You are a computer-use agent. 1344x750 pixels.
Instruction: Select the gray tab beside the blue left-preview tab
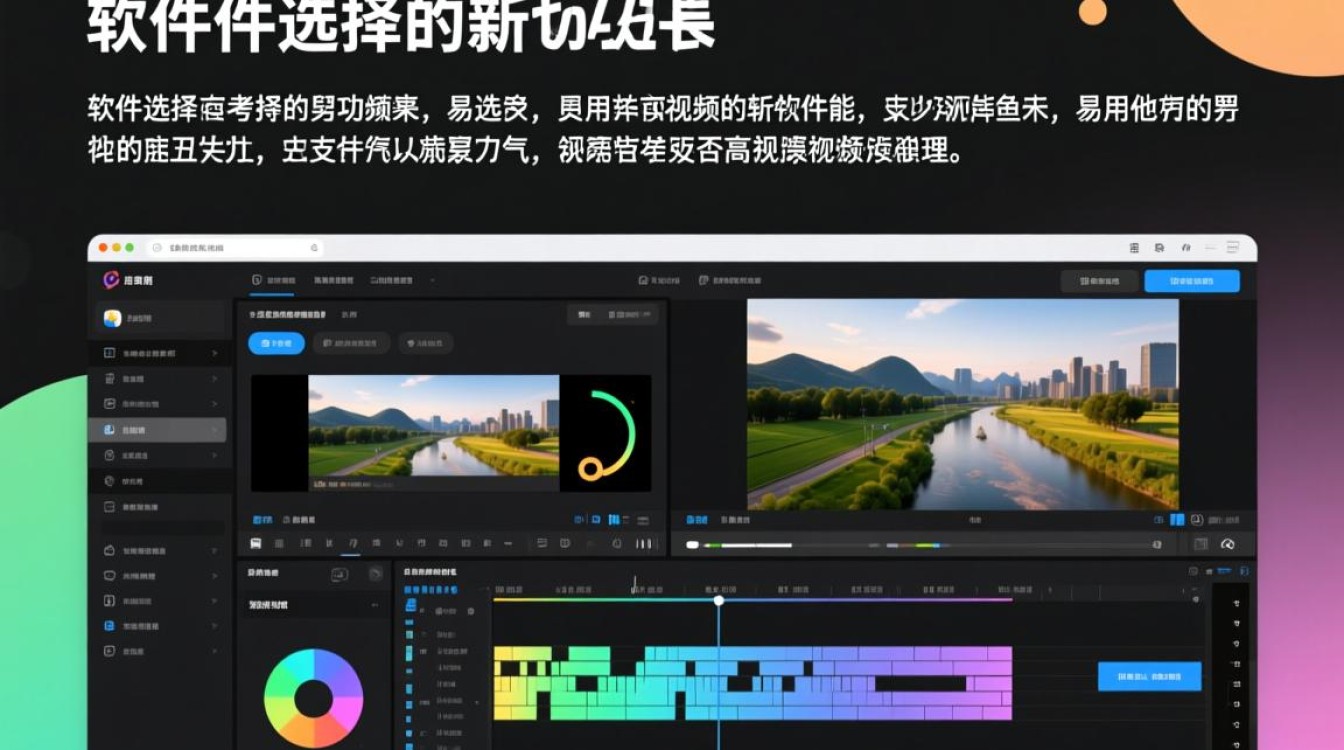click(x=299, y=520)
